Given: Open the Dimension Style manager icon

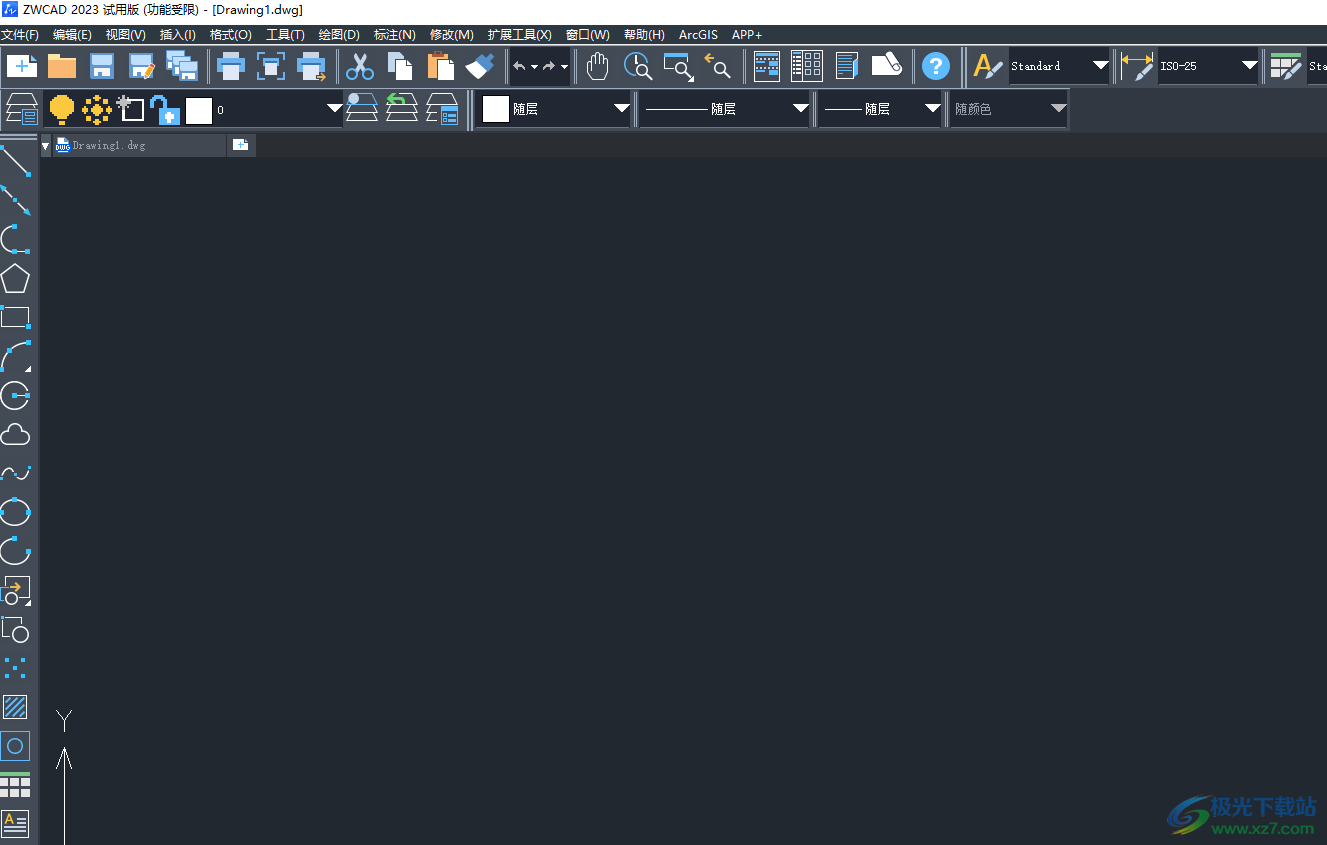Looking at the screenshot, I should pyautogui.click(x=1137, y=66).
